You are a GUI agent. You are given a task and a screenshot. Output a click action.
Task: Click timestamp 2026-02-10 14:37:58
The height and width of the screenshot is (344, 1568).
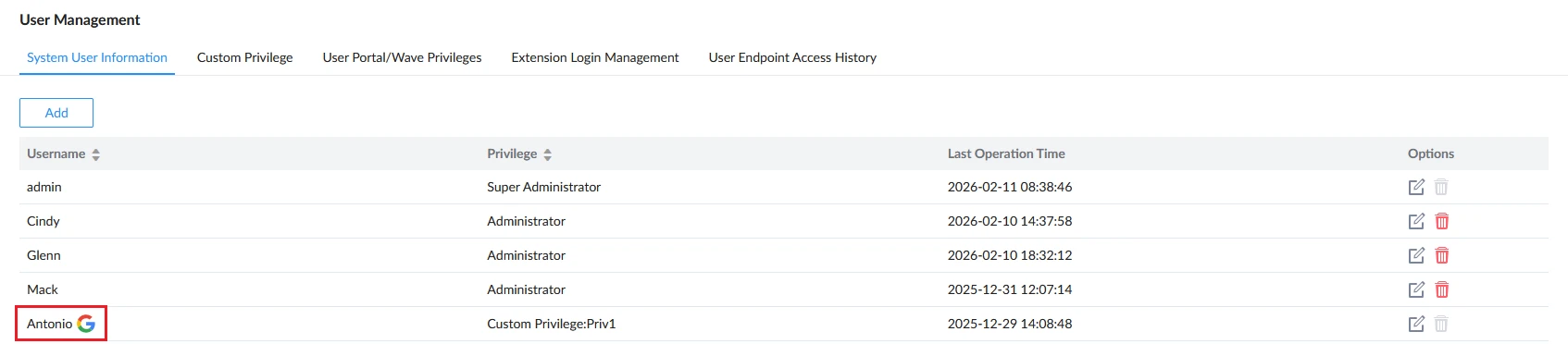click(1010, 221)
